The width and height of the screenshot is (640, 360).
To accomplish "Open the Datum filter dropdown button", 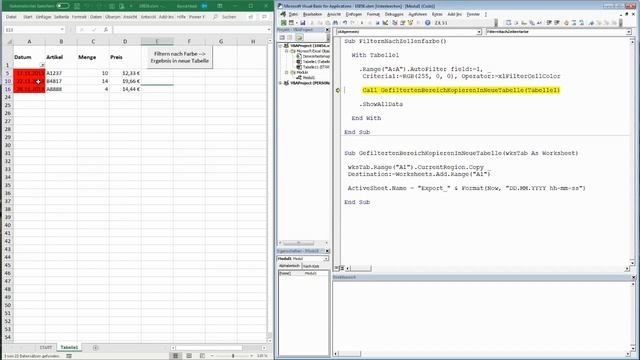I will pos(42,65).
